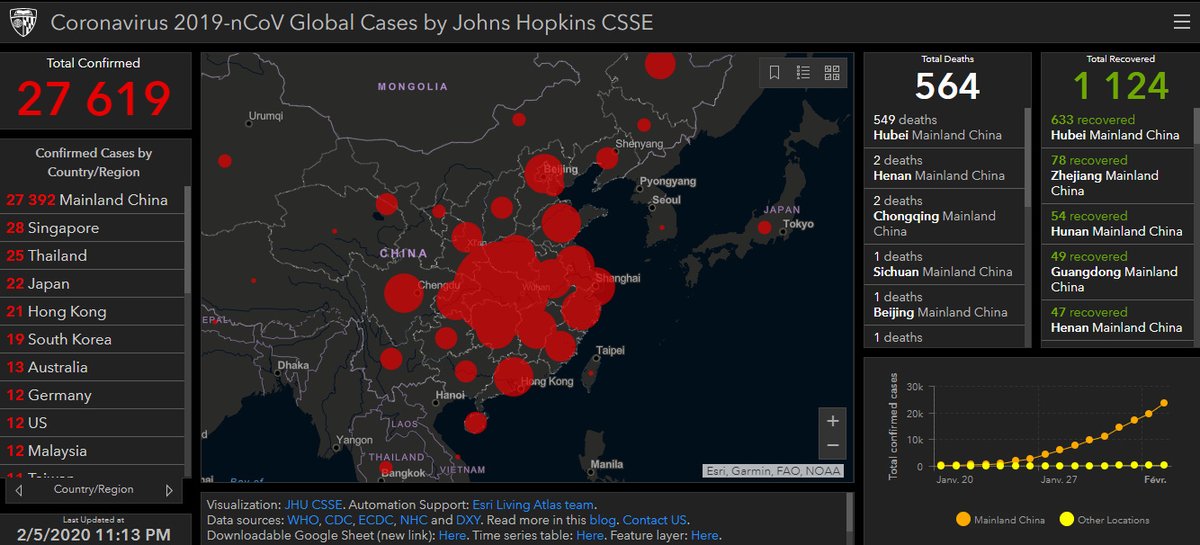Screen dimensions: 1200x545
Task: Open the Esri Living Atlas team link
Action: [534, 505]
